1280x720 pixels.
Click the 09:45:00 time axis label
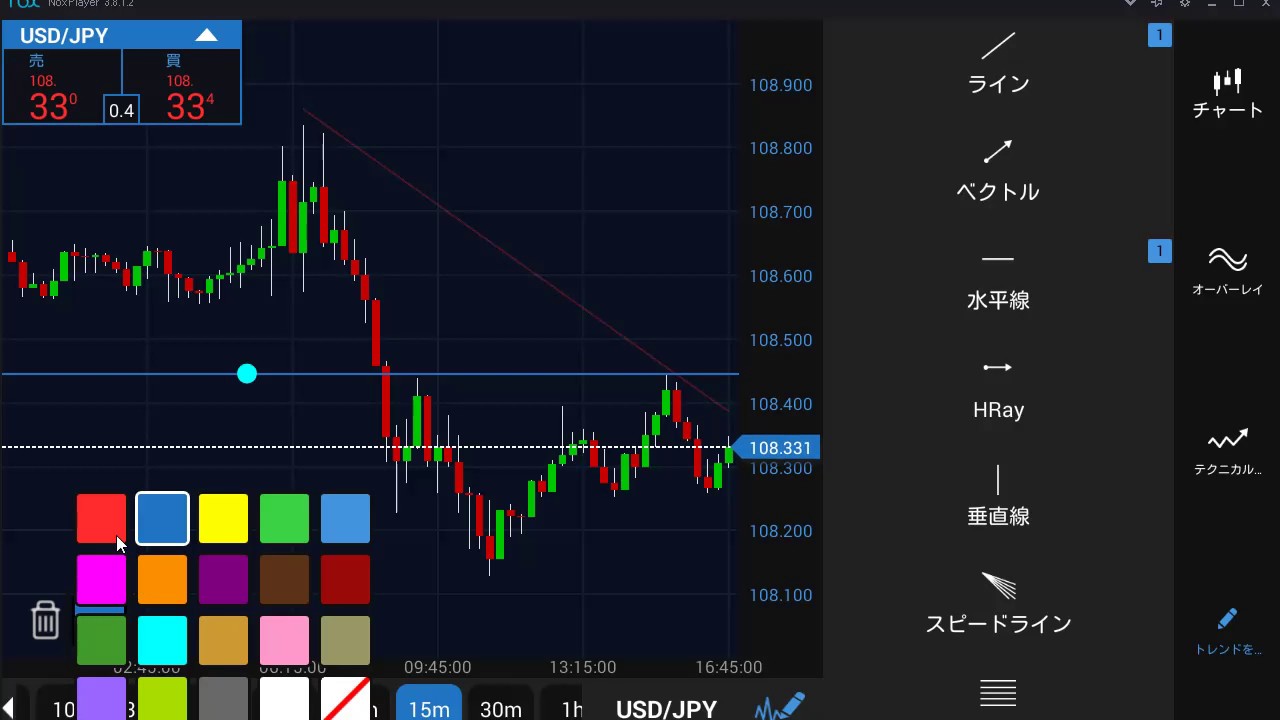tap(437, 667)
